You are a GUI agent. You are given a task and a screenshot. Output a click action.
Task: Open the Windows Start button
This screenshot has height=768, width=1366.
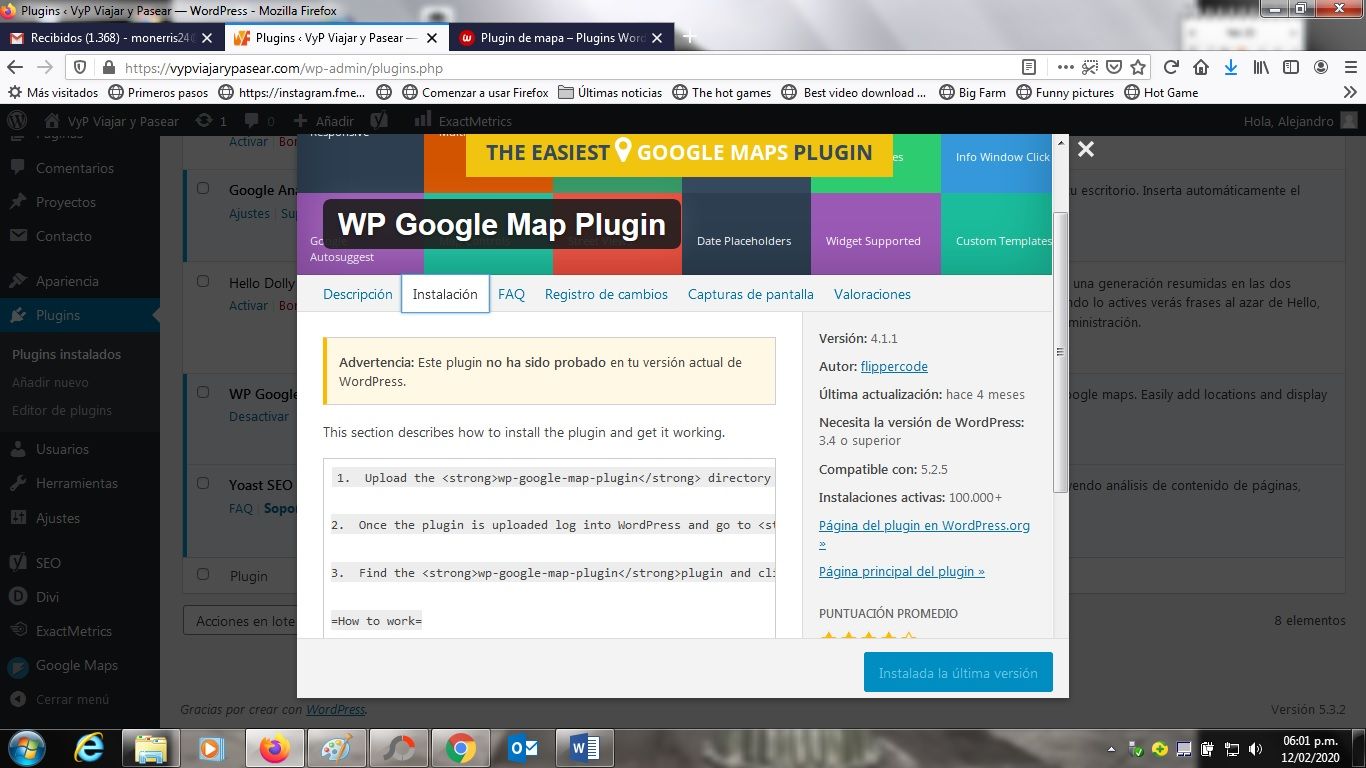[x=25, y=748]
